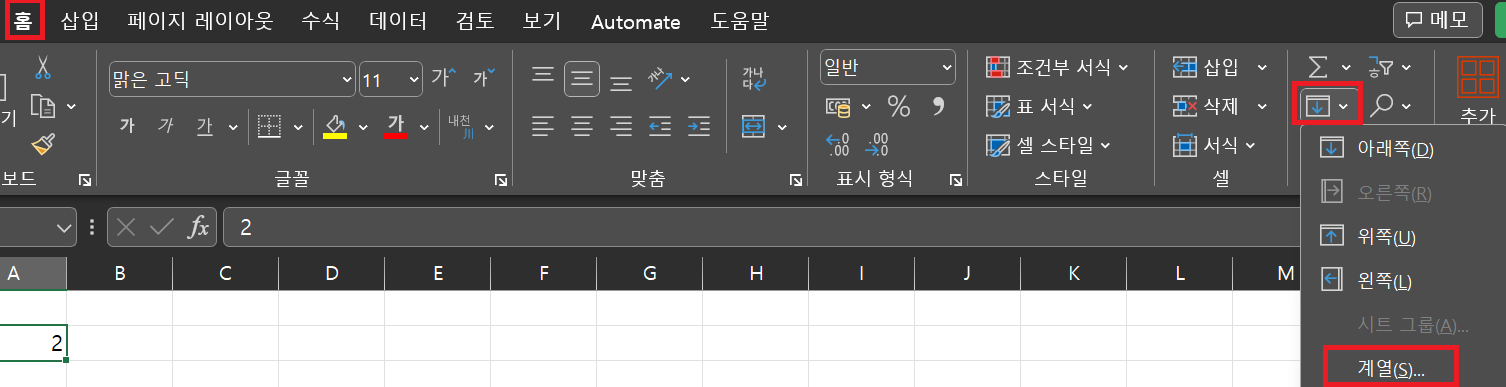
Task: Switch to the 수식 tab
Action: point(321,21)
